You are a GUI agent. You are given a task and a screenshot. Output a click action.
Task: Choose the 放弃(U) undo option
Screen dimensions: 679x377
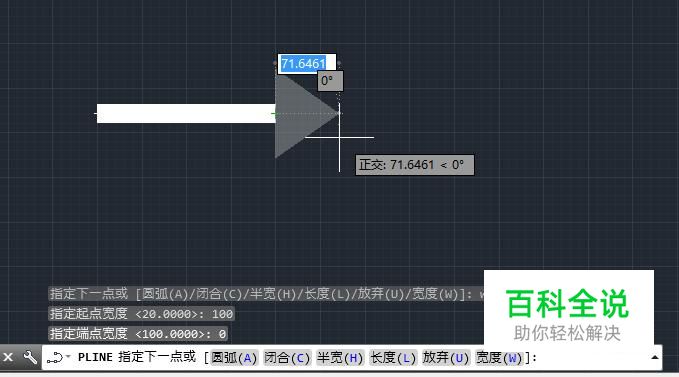point(446,358)
